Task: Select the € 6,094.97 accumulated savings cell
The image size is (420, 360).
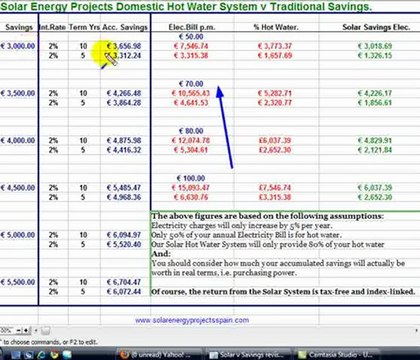Action: (x=124, y=235)
